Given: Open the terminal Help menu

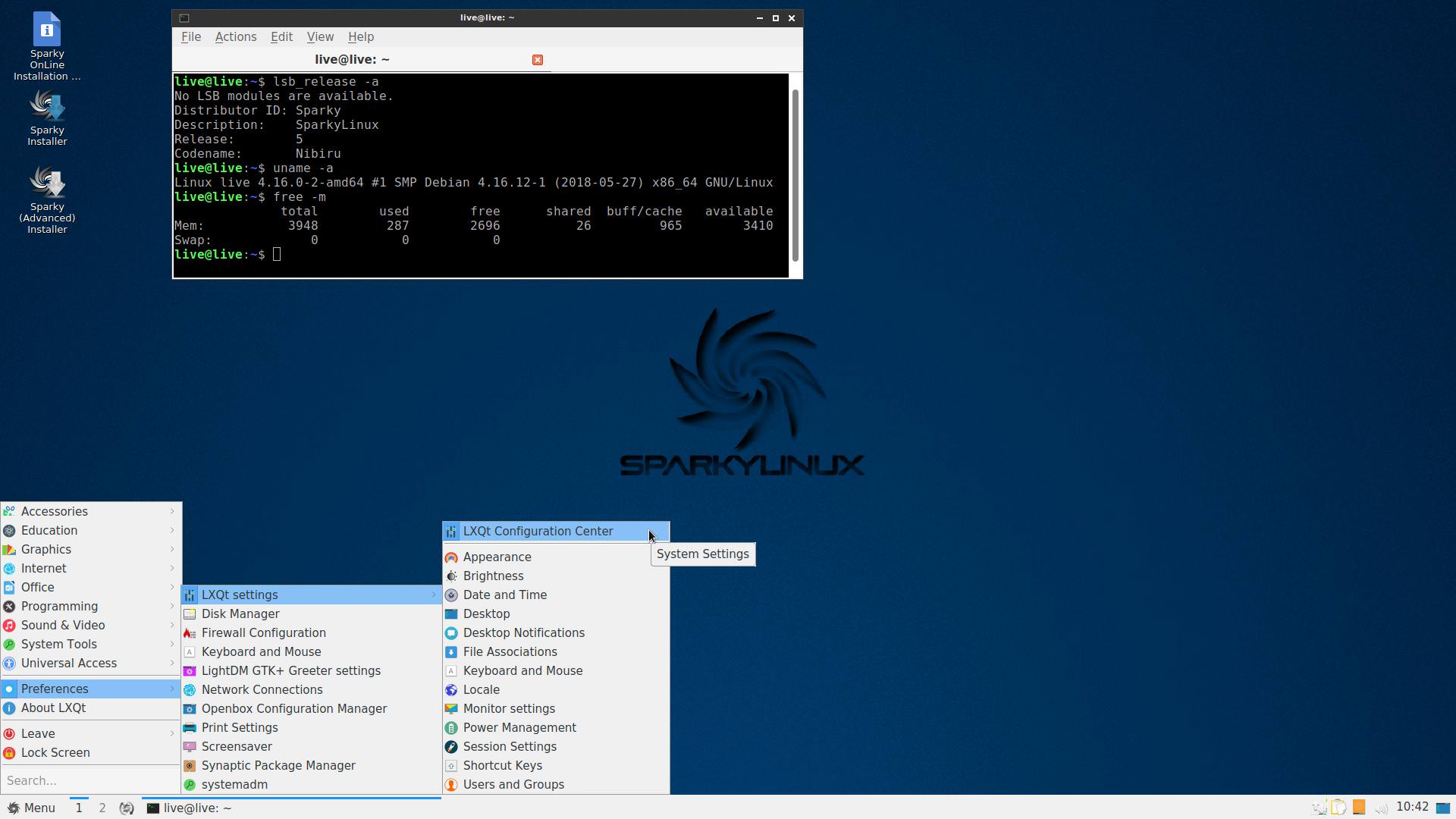Looking at the screenshot, I should [x=361, y=37].
